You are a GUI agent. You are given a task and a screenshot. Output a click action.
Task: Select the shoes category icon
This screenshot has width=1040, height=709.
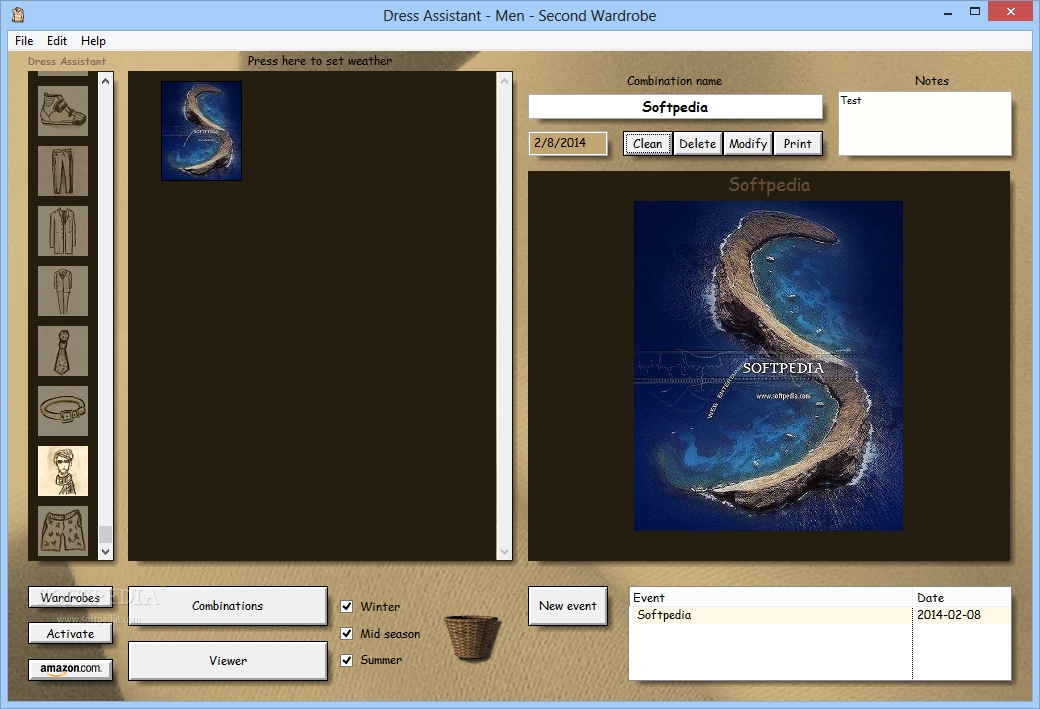[x=63, y=111]
